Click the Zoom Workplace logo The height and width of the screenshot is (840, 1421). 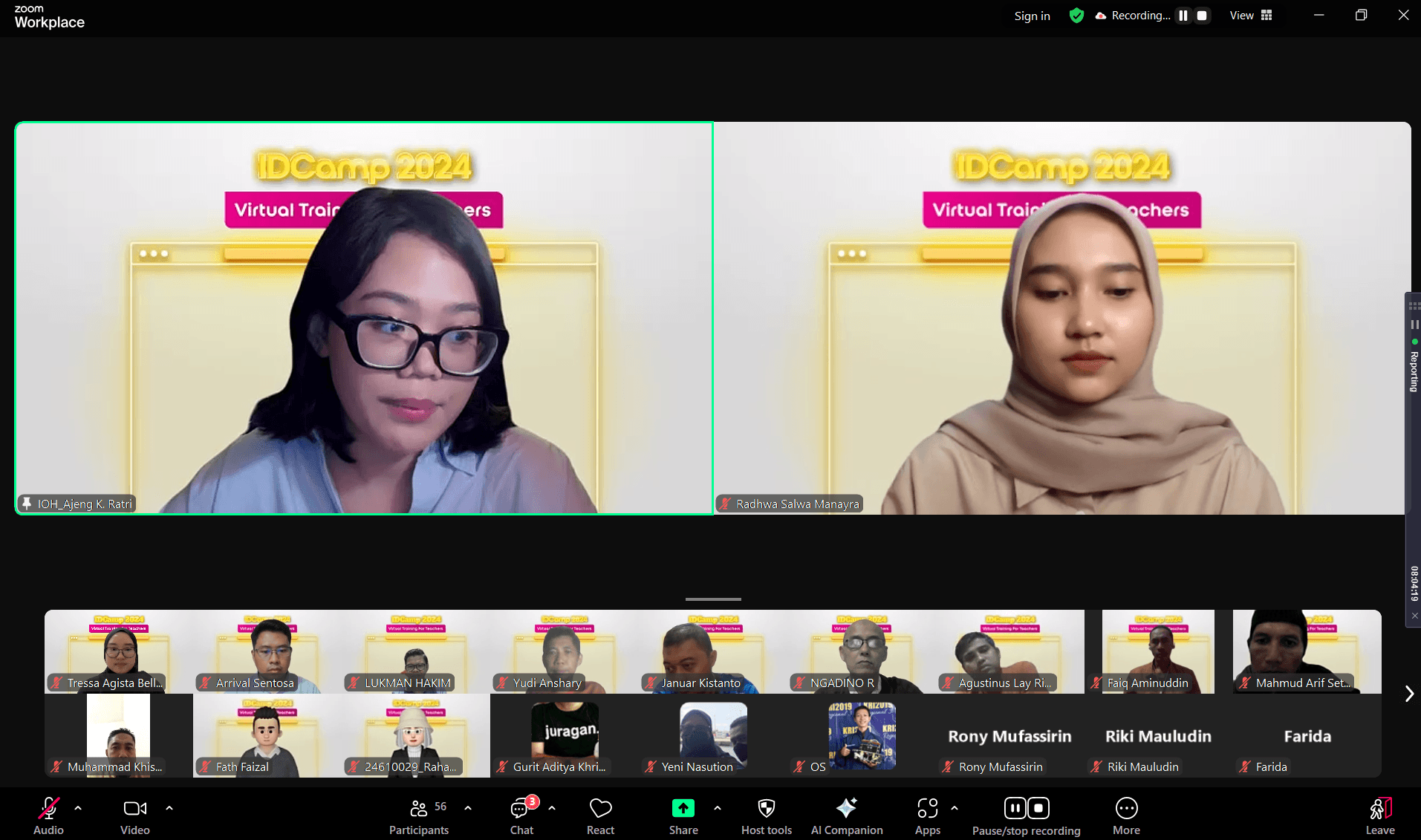point(49,16)
